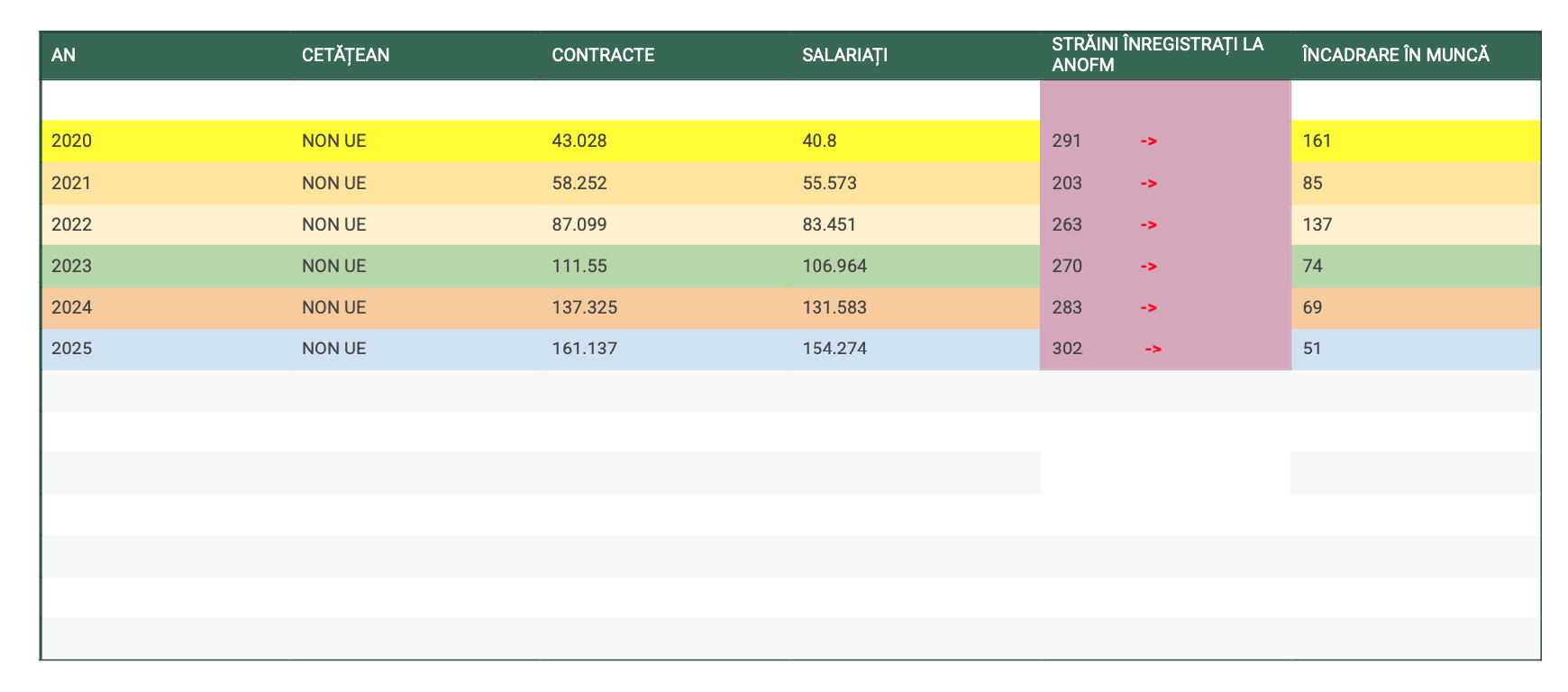Image resolution: width=1568 pixels, height=692 pixels.
Task: Click the red arrow in the 2020 row
Action: tap(1148, 141)
